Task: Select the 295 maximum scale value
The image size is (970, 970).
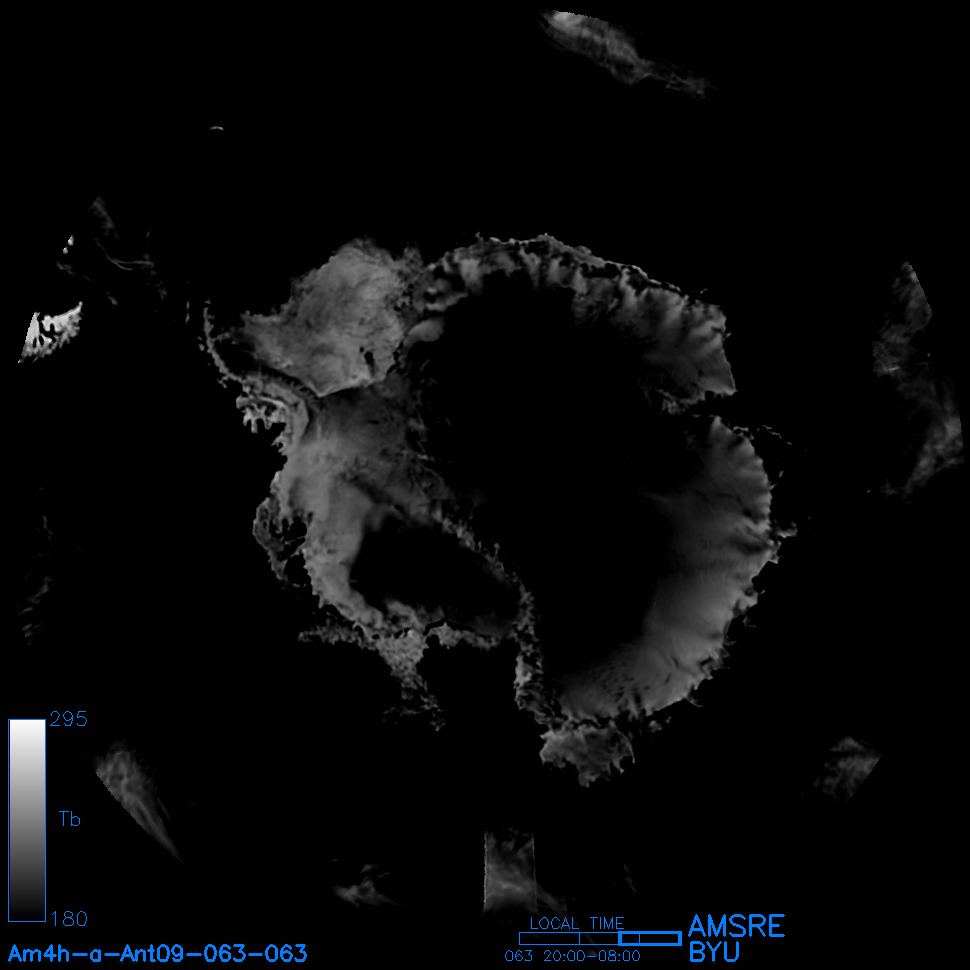Action: pos(68,720)
